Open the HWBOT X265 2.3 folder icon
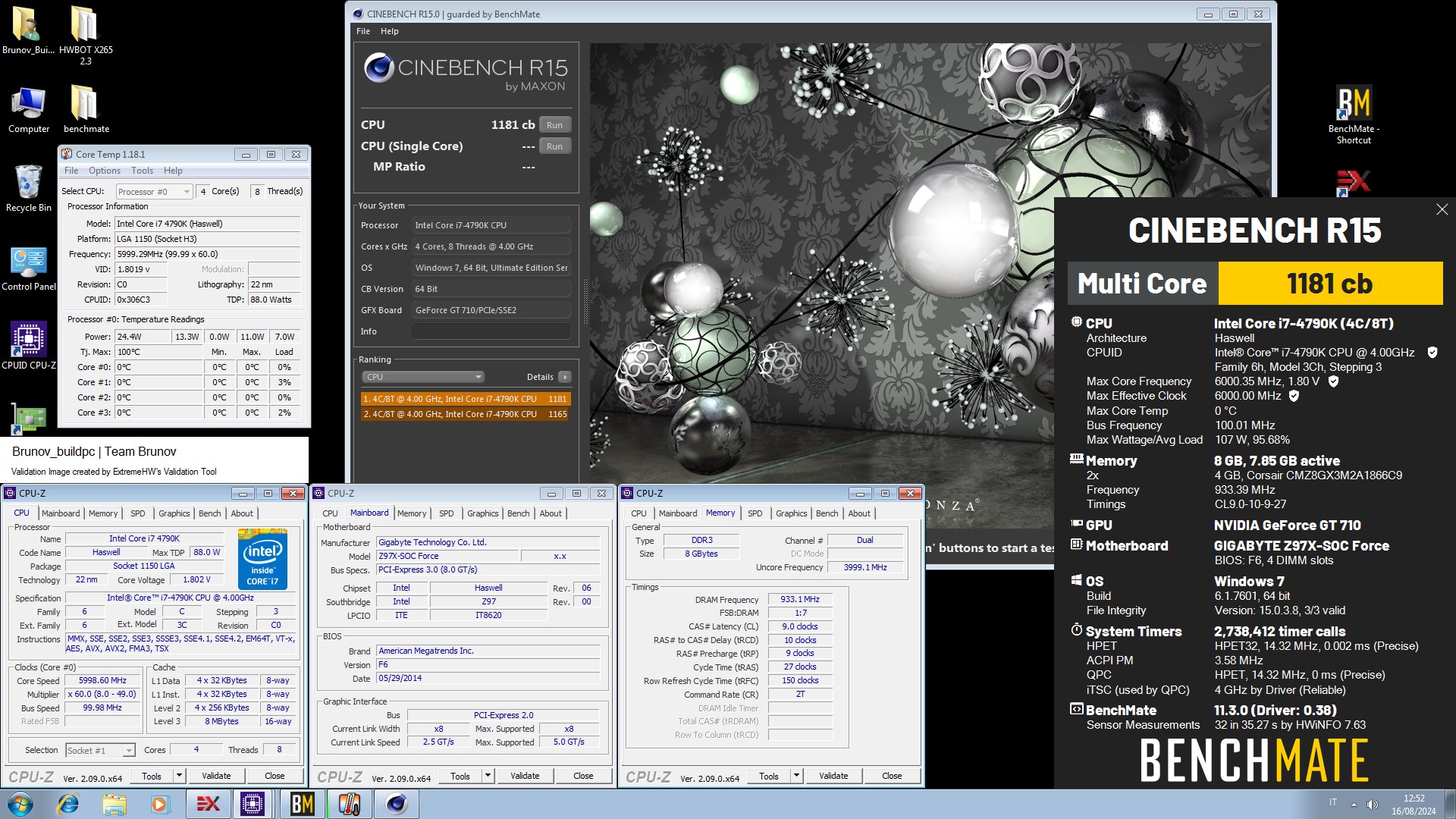Image resolution: width=1456 pixels, height=819 pixels. (x=85, y=36)
